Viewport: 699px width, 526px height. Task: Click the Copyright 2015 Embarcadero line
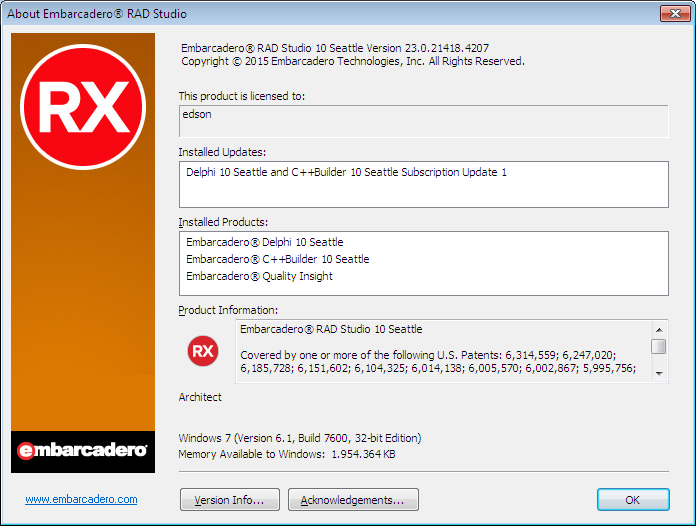pyautogui.click(x=353, y=61)
